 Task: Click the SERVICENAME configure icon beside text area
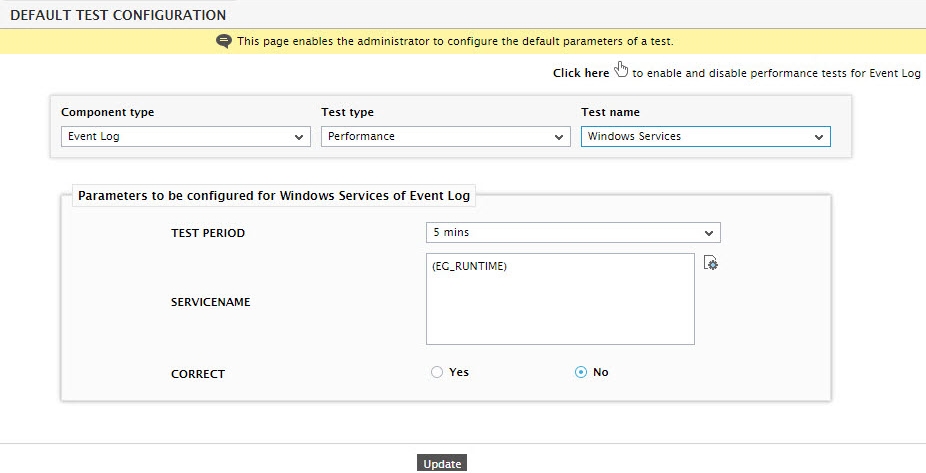[710, 263]
